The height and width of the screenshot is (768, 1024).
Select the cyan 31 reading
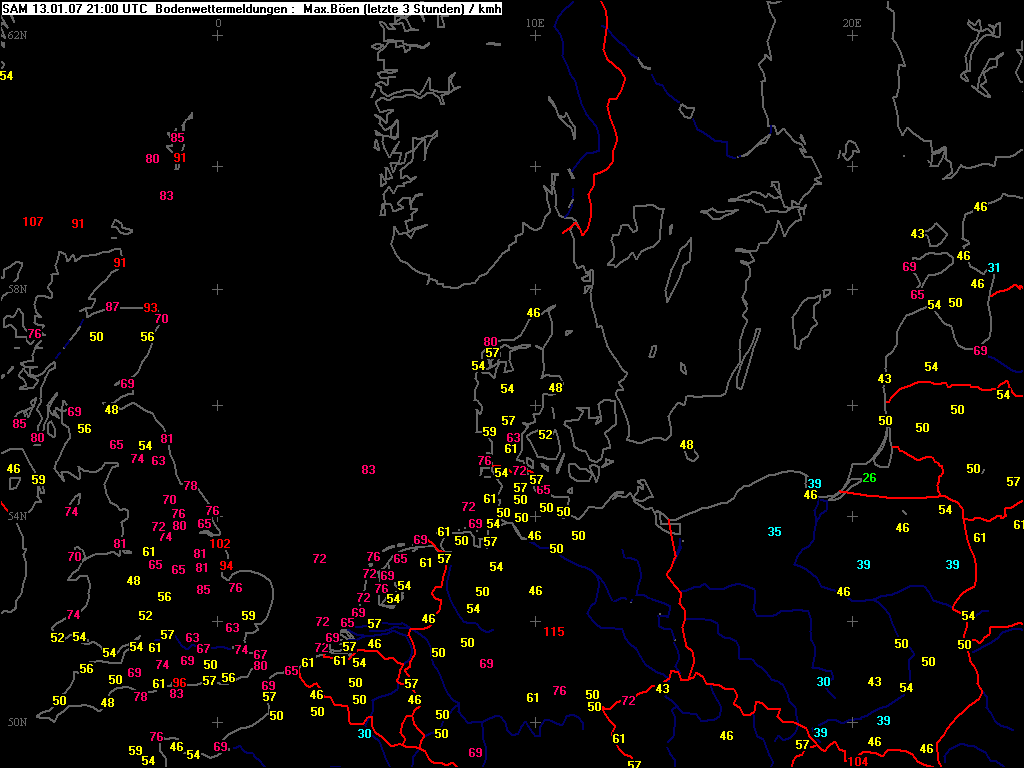(x=994, y=268)
